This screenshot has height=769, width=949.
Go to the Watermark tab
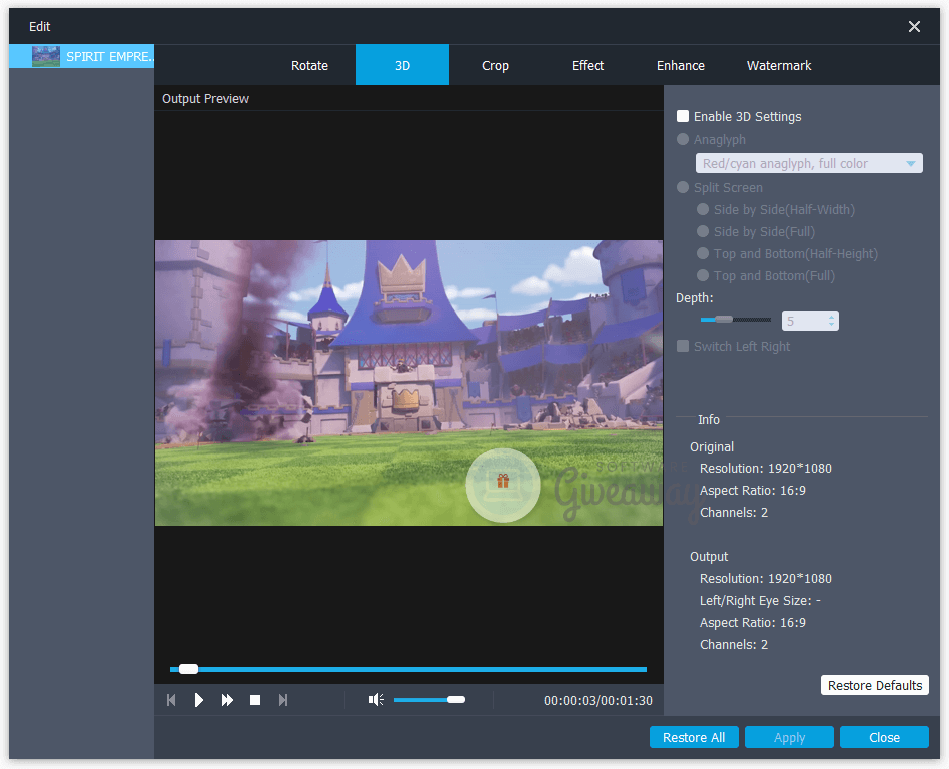[x=779, y=65]
